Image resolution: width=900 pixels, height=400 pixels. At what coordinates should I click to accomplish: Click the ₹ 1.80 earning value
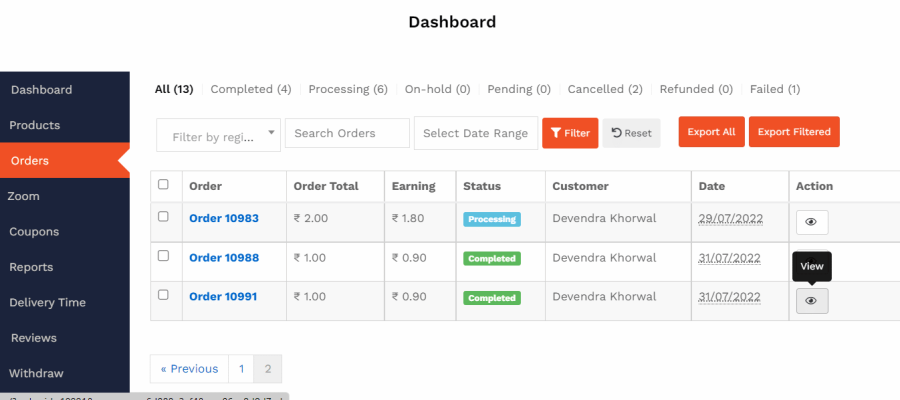click(409, 218)
